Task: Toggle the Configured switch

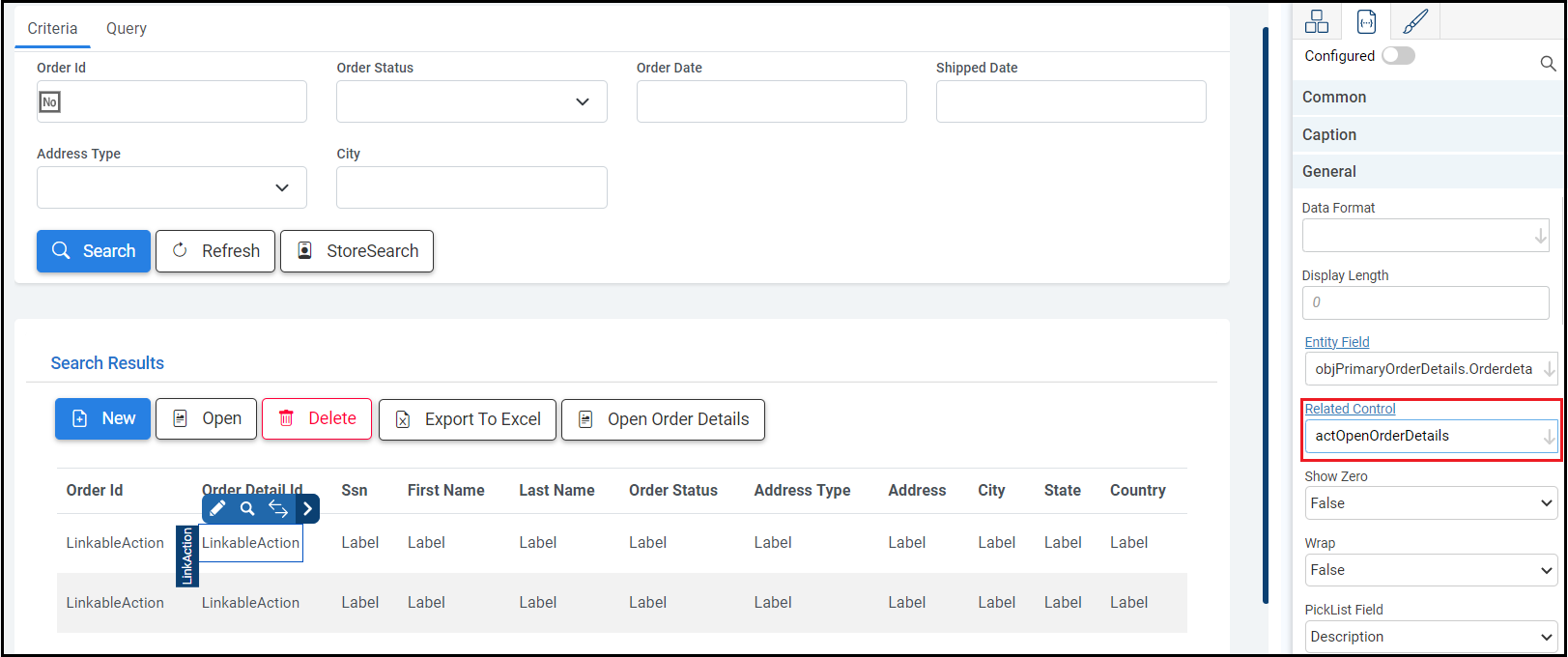Action: click(x=1398, y=55)
